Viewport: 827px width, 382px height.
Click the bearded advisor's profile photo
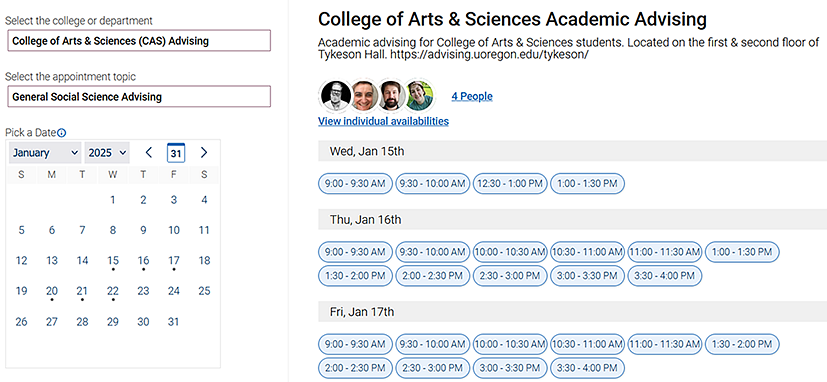[391, 96]
